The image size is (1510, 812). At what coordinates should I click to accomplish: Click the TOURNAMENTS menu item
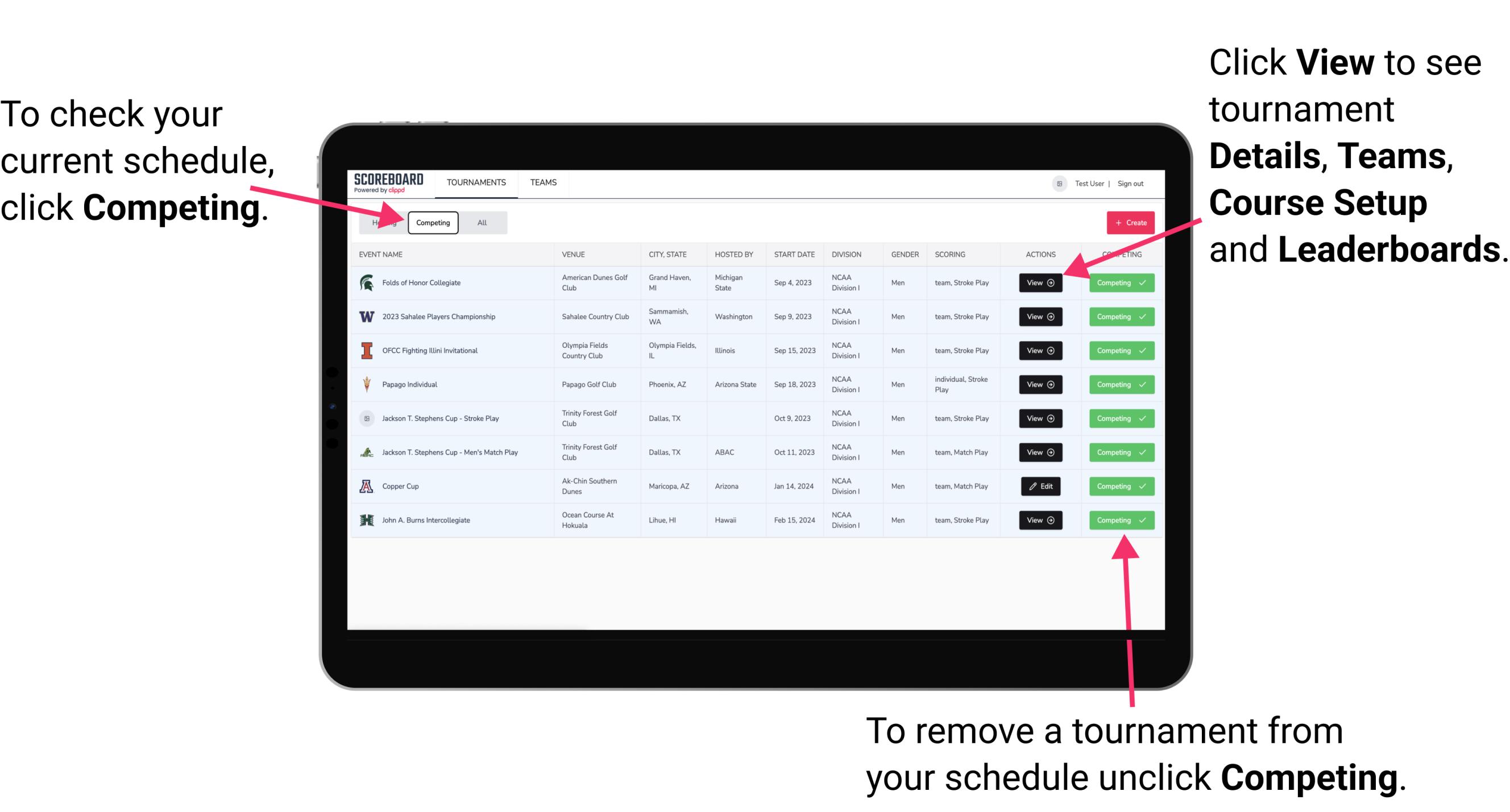click(x=477, y=183)
